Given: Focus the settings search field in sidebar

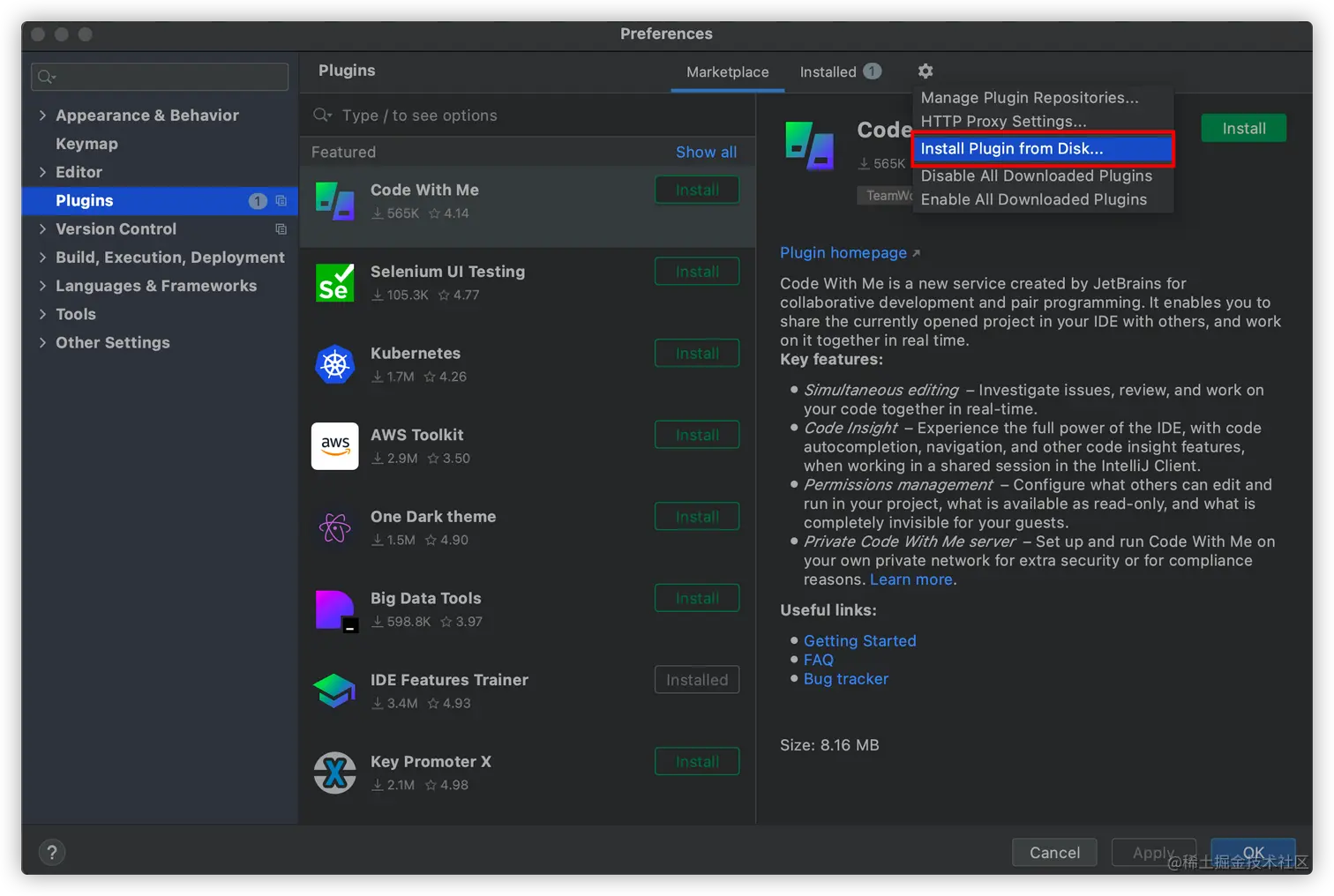Looking at the screenshot, I should click(160, 77).
